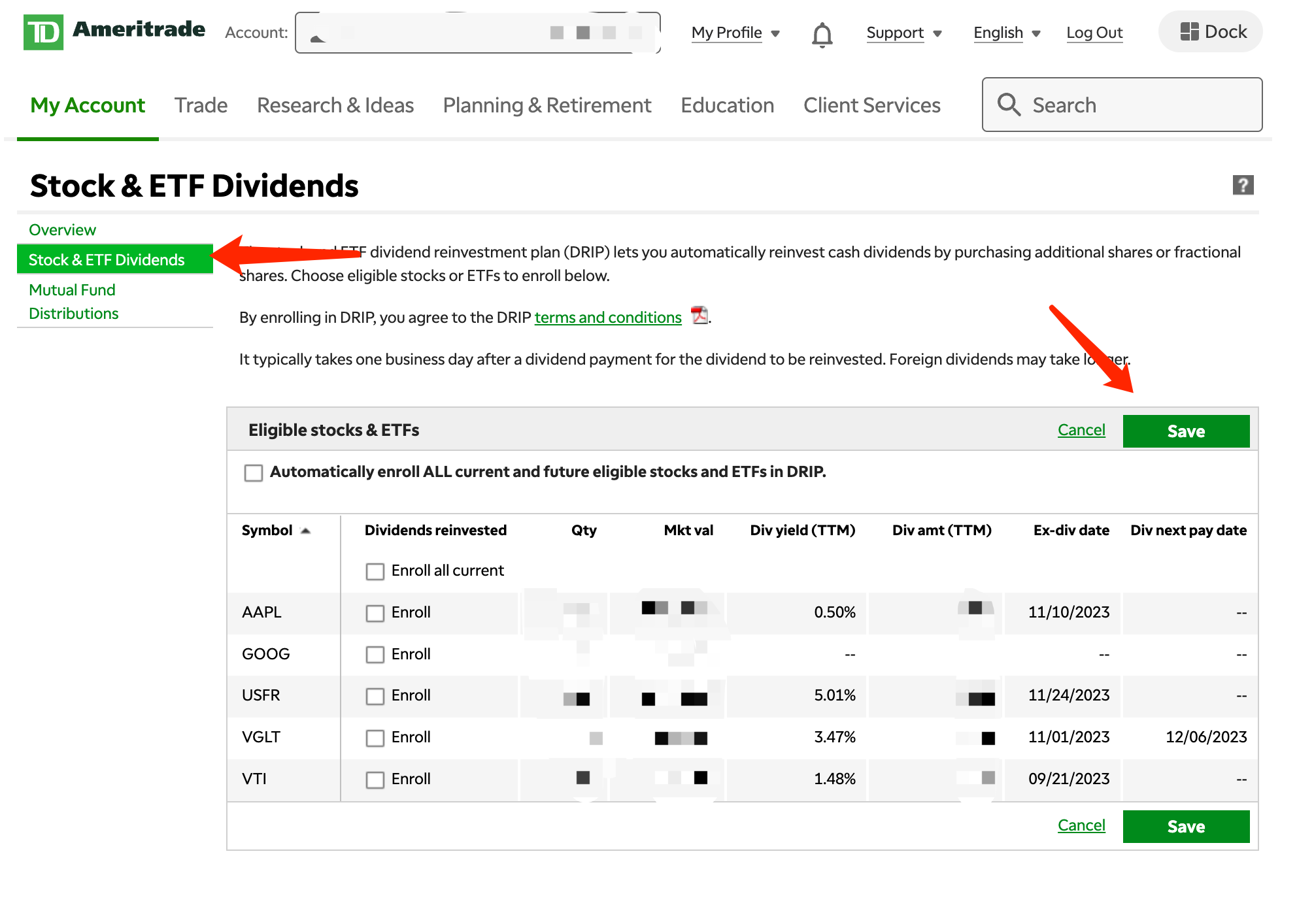
Task: Open the Account selector box
Action: click(478, 33)
